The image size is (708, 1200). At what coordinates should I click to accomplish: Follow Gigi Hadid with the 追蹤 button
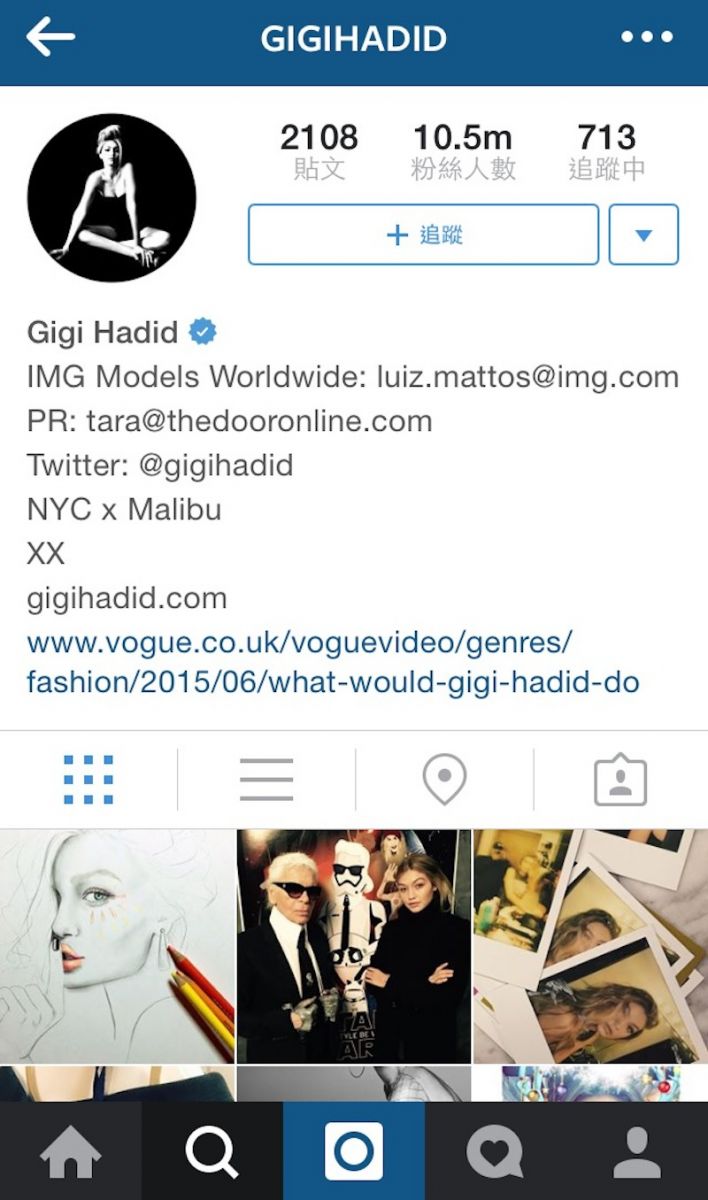[423, 235]
